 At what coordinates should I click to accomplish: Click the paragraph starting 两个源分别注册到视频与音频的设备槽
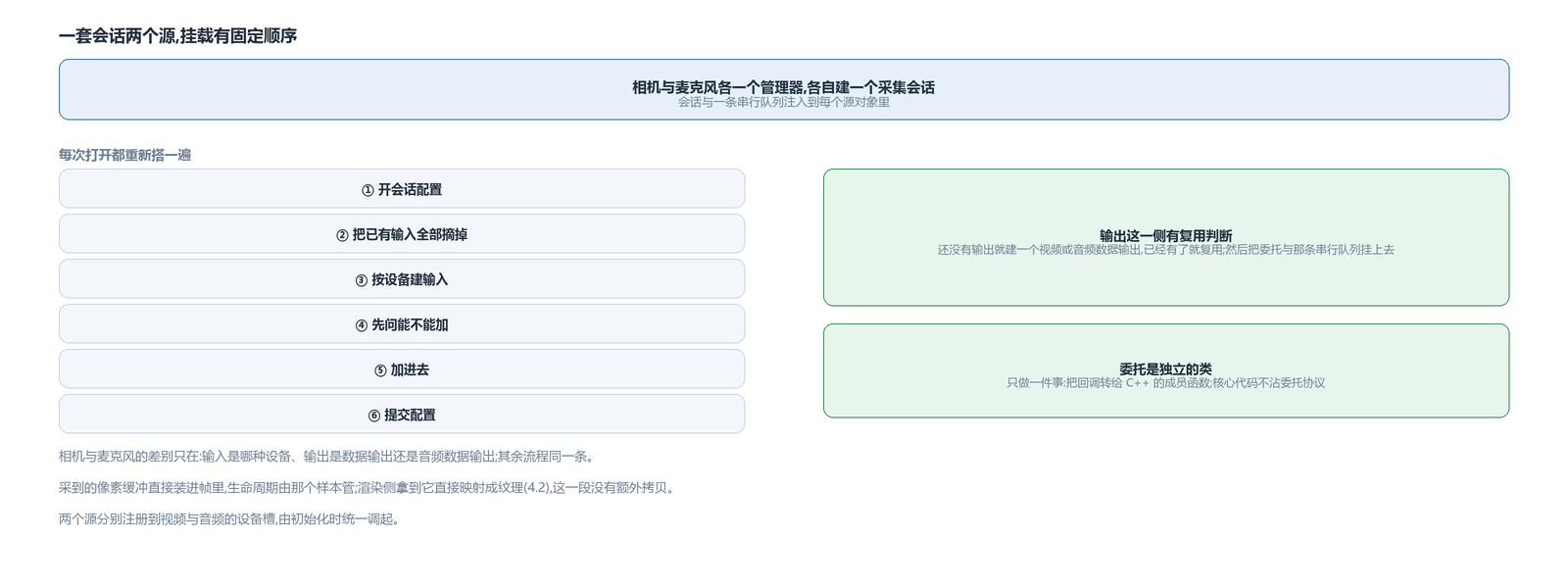tap(232, 519)
